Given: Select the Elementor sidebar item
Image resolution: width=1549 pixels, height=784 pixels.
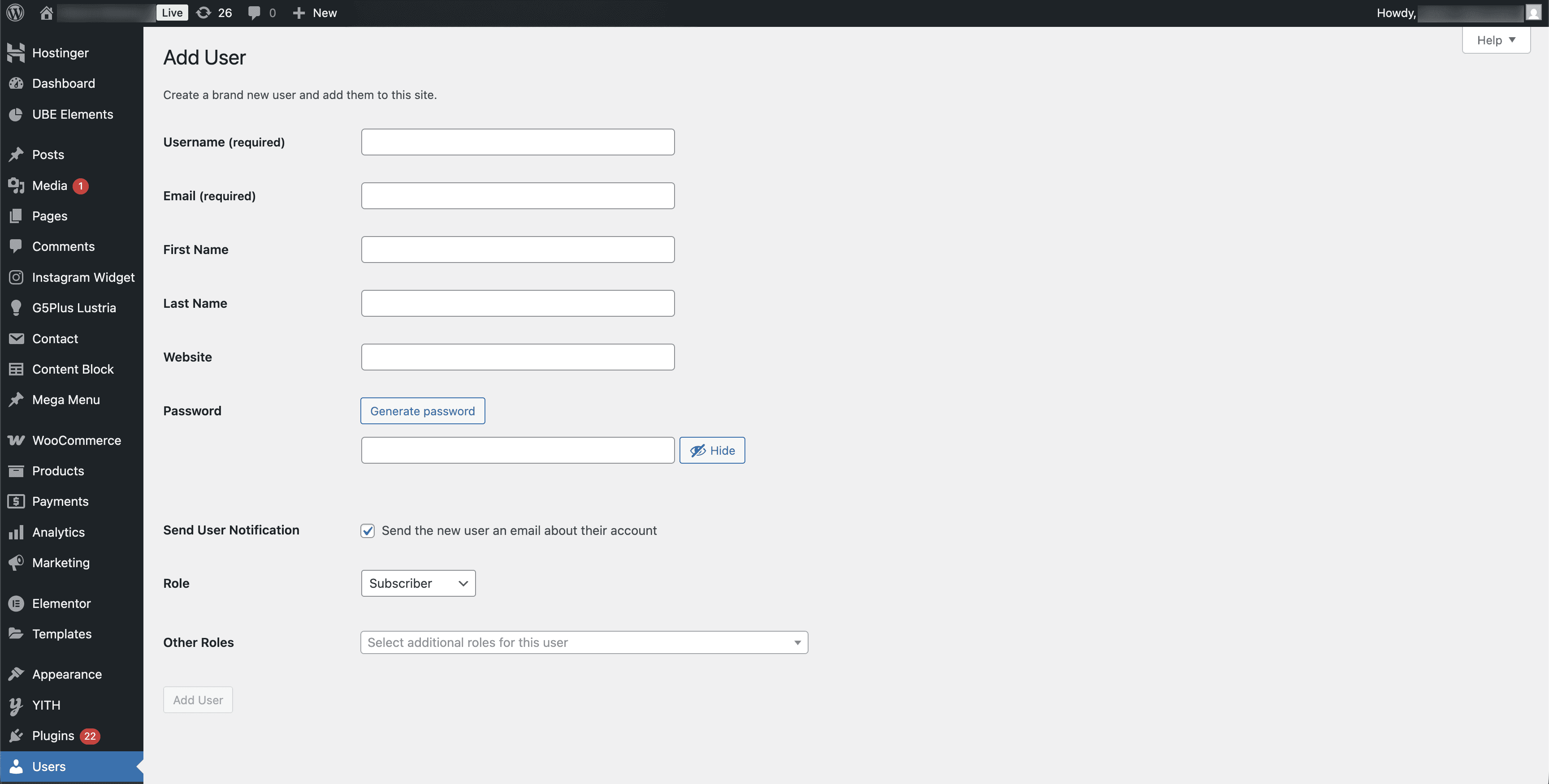Looking at the screenshot, I should click(61, 603).
